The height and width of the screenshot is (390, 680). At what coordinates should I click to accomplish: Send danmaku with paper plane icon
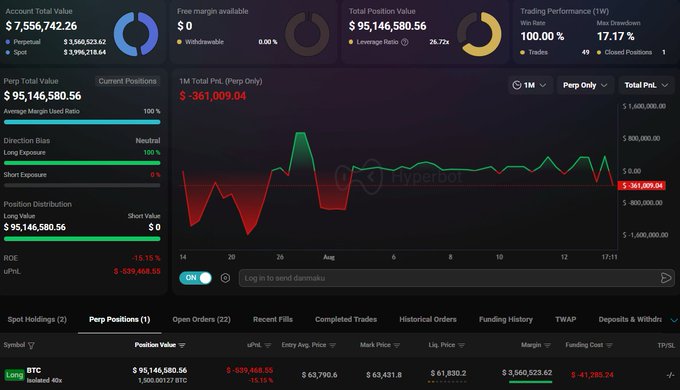click(x=666, y=278)
